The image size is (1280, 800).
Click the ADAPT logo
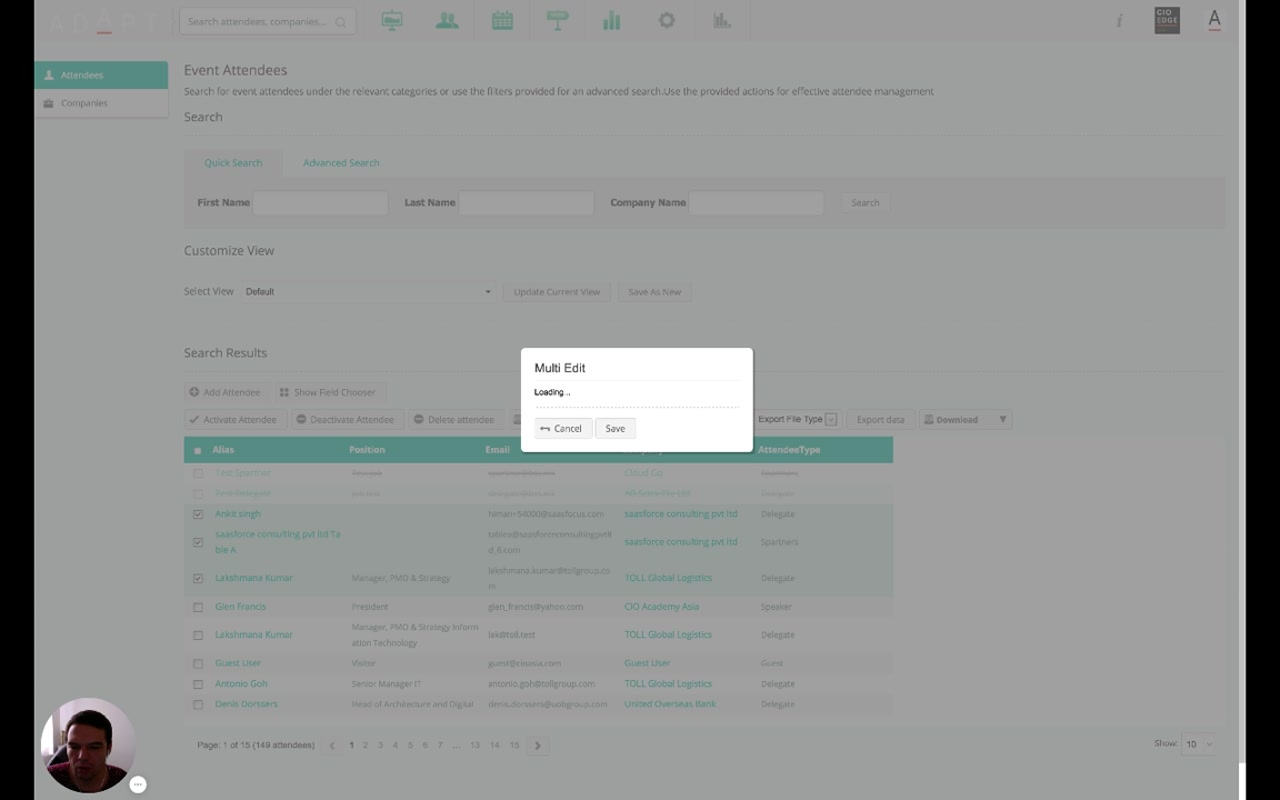tap(105, 21)
